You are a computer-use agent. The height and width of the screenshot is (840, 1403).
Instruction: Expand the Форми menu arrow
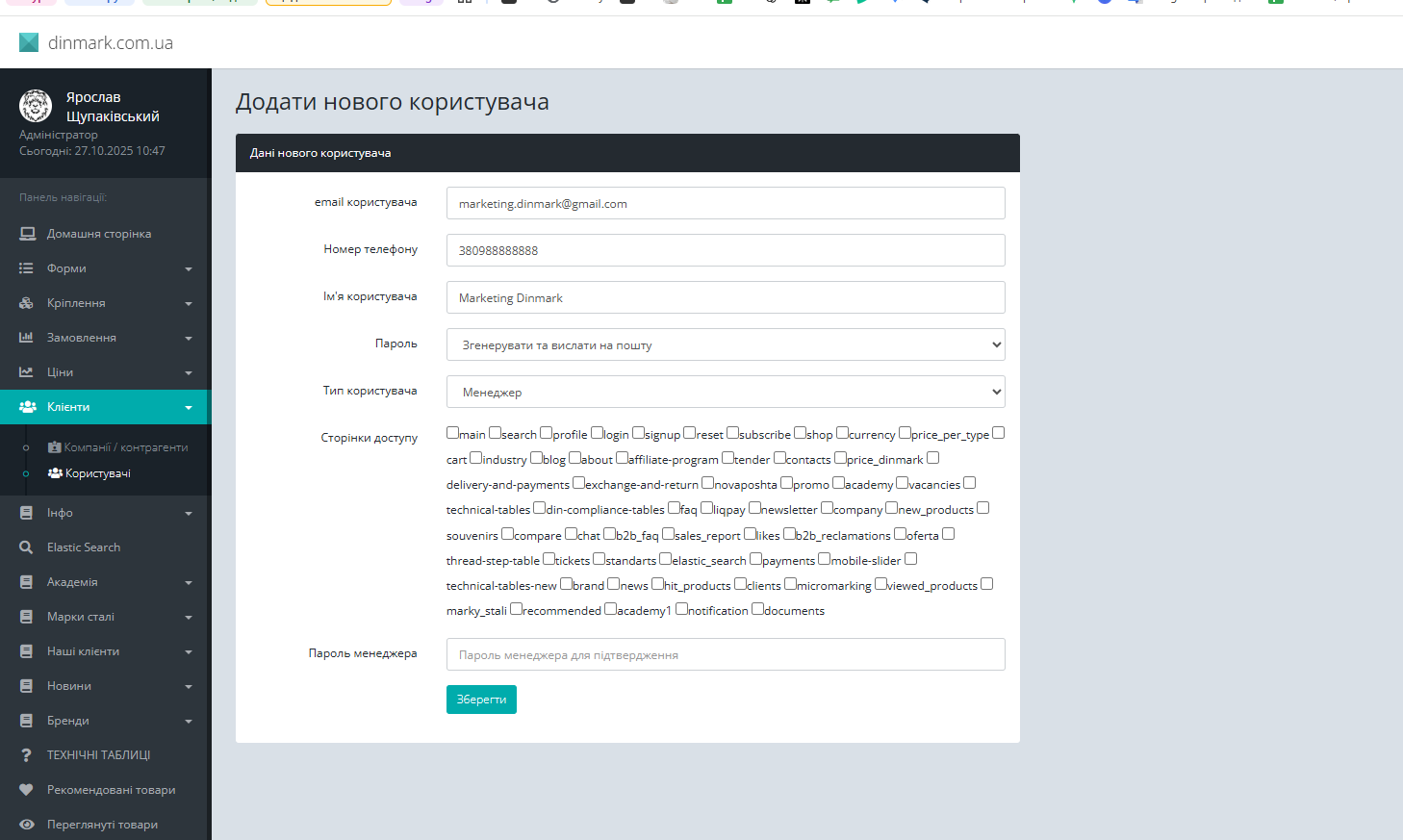(189, 269)
